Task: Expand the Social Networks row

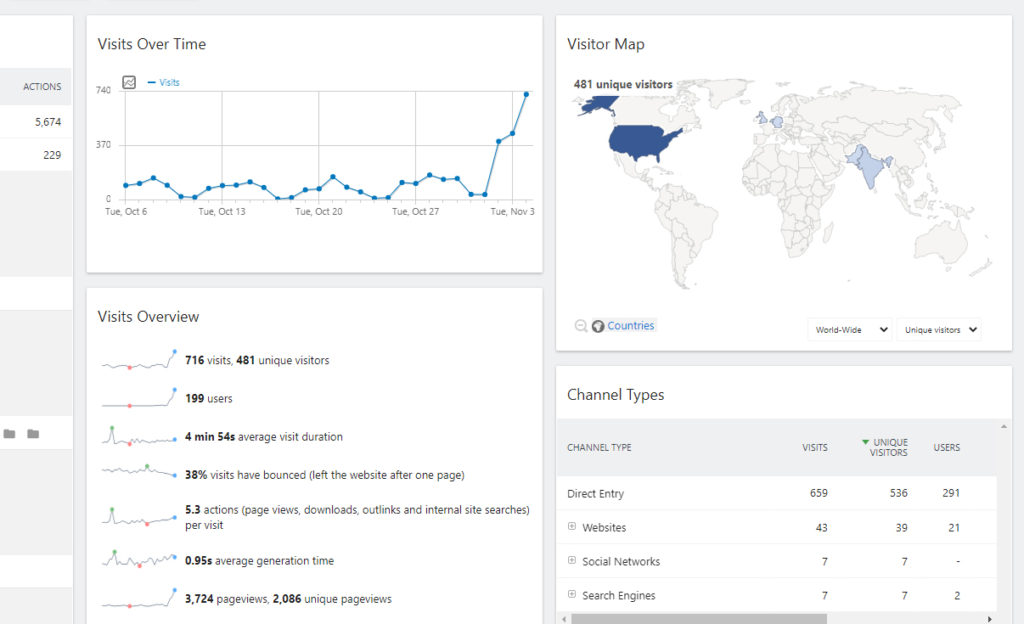Action: tap(571, 560)
